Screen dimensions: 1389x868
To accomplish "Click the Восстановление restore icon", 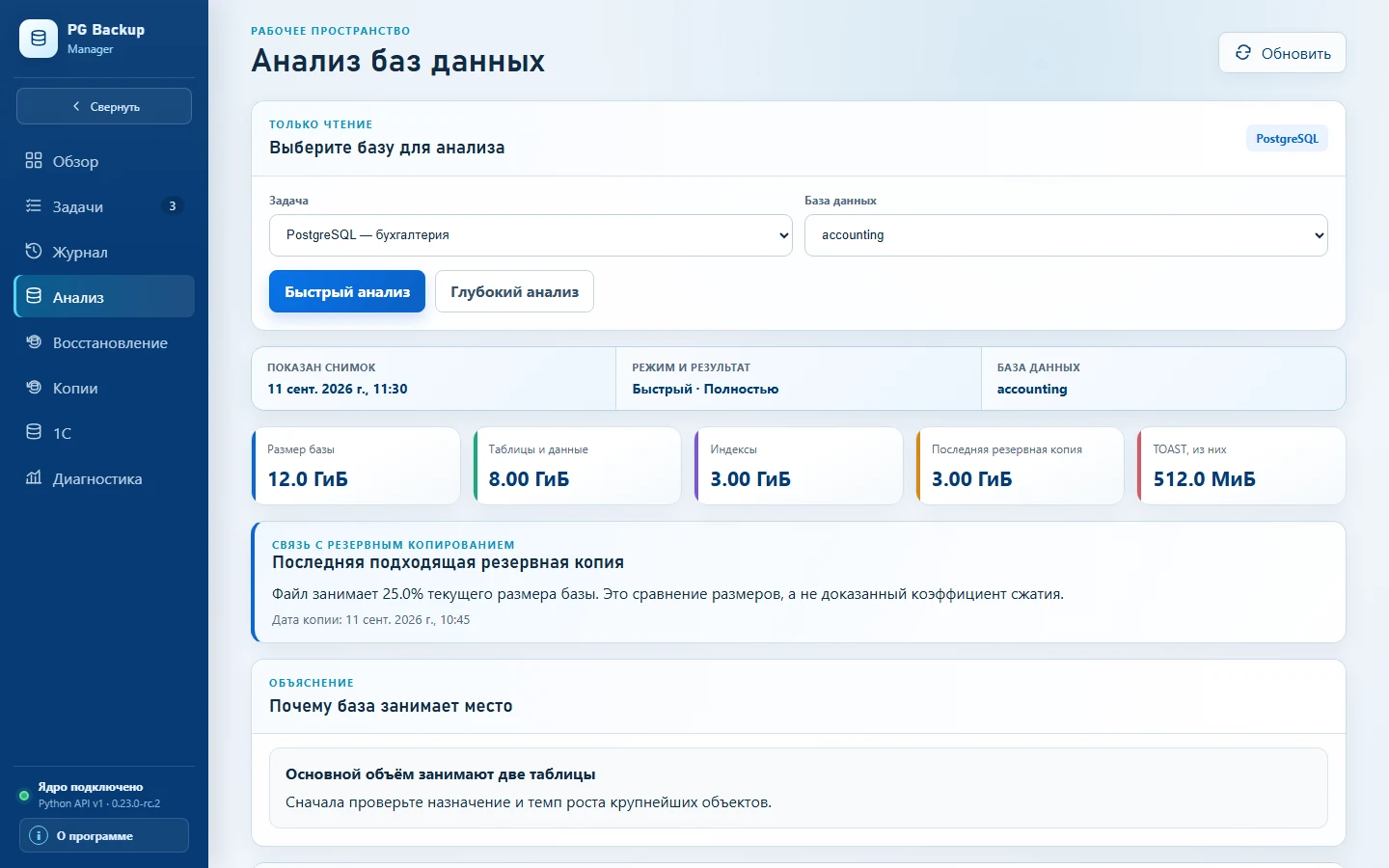I will (x=34, y=341).
